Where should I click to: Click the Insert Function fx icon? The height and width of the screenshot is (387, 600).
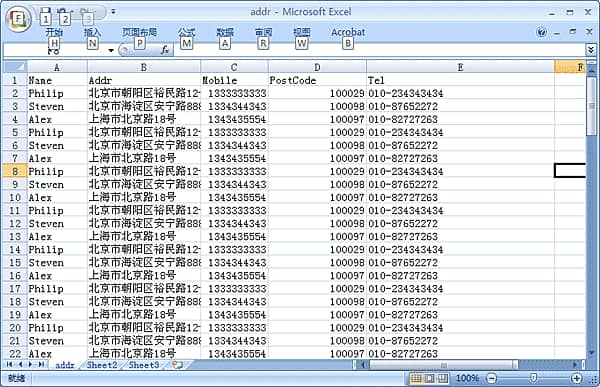coord(165,50)
